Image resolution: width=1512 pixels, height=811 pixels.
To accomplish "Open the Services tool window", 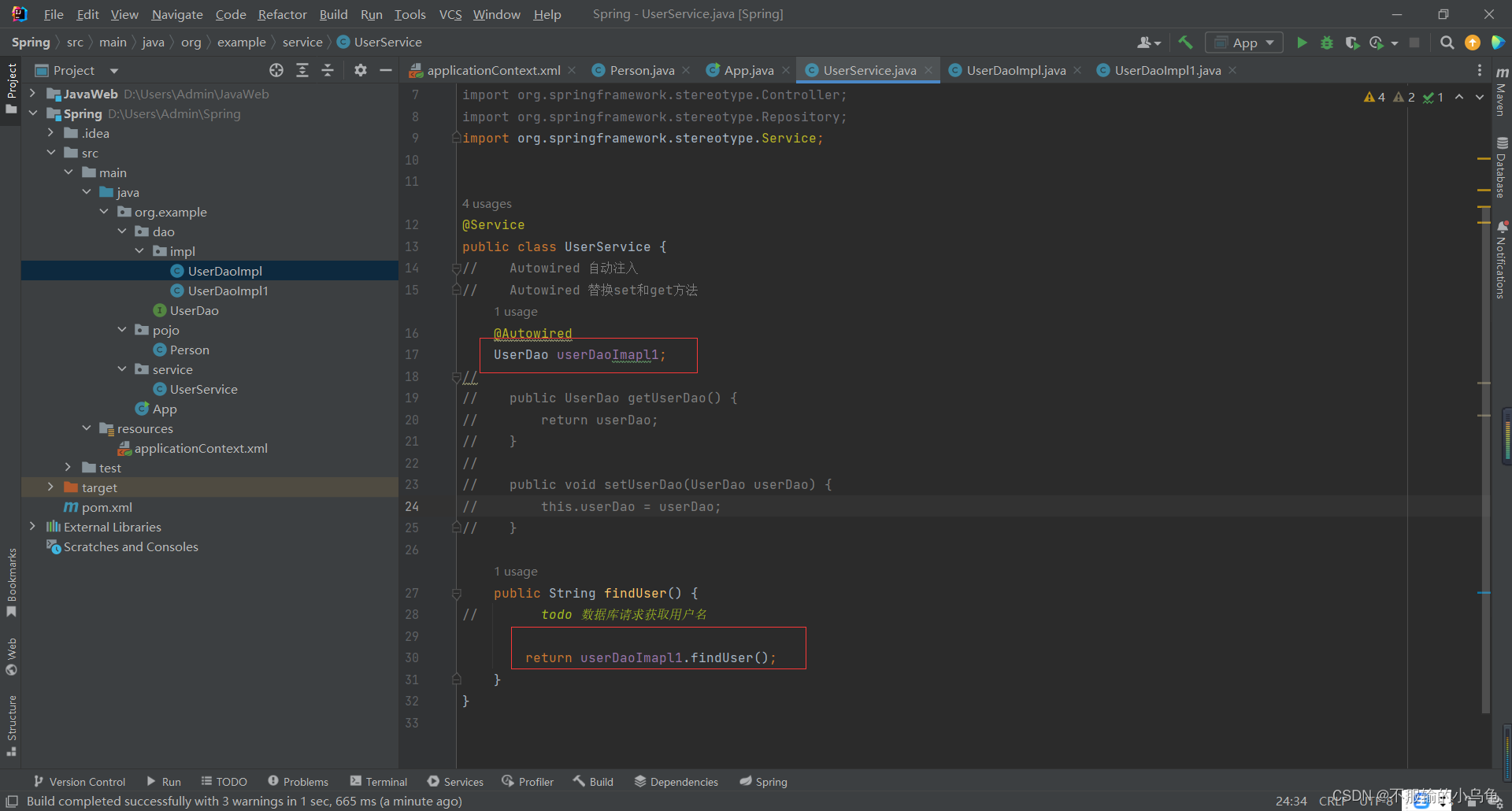I will point(455,782).
